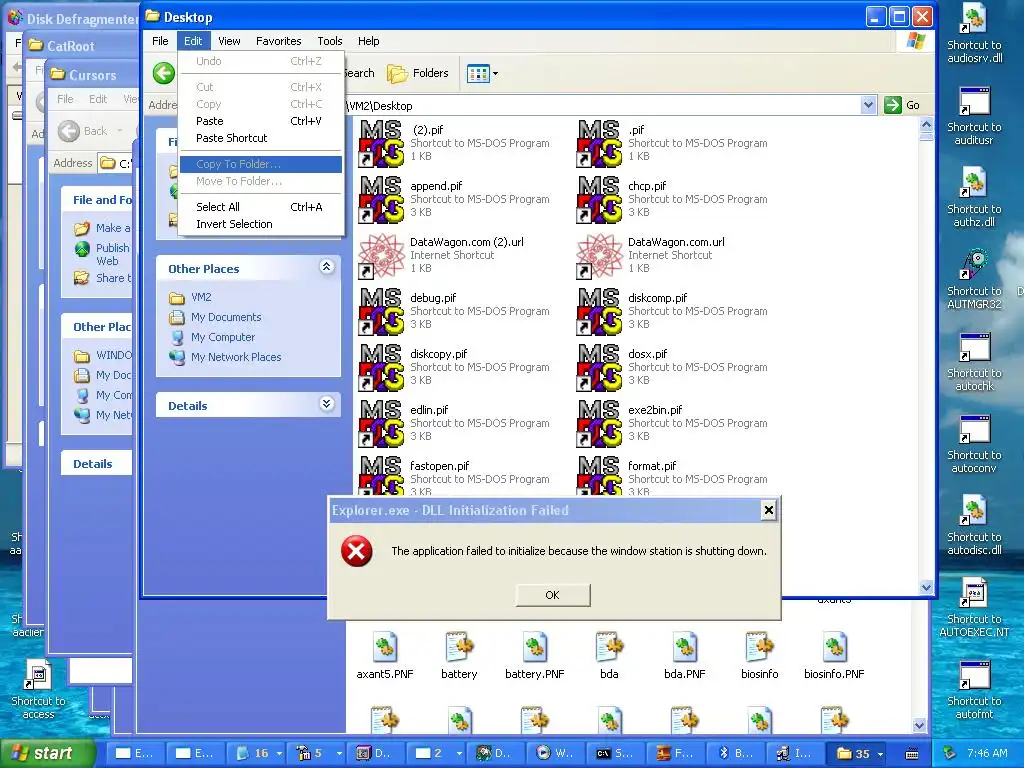Image resolution: width=1024 pixels, height=768 pixels.
Task: Select the format.pif icon
Action: (599, 475)
